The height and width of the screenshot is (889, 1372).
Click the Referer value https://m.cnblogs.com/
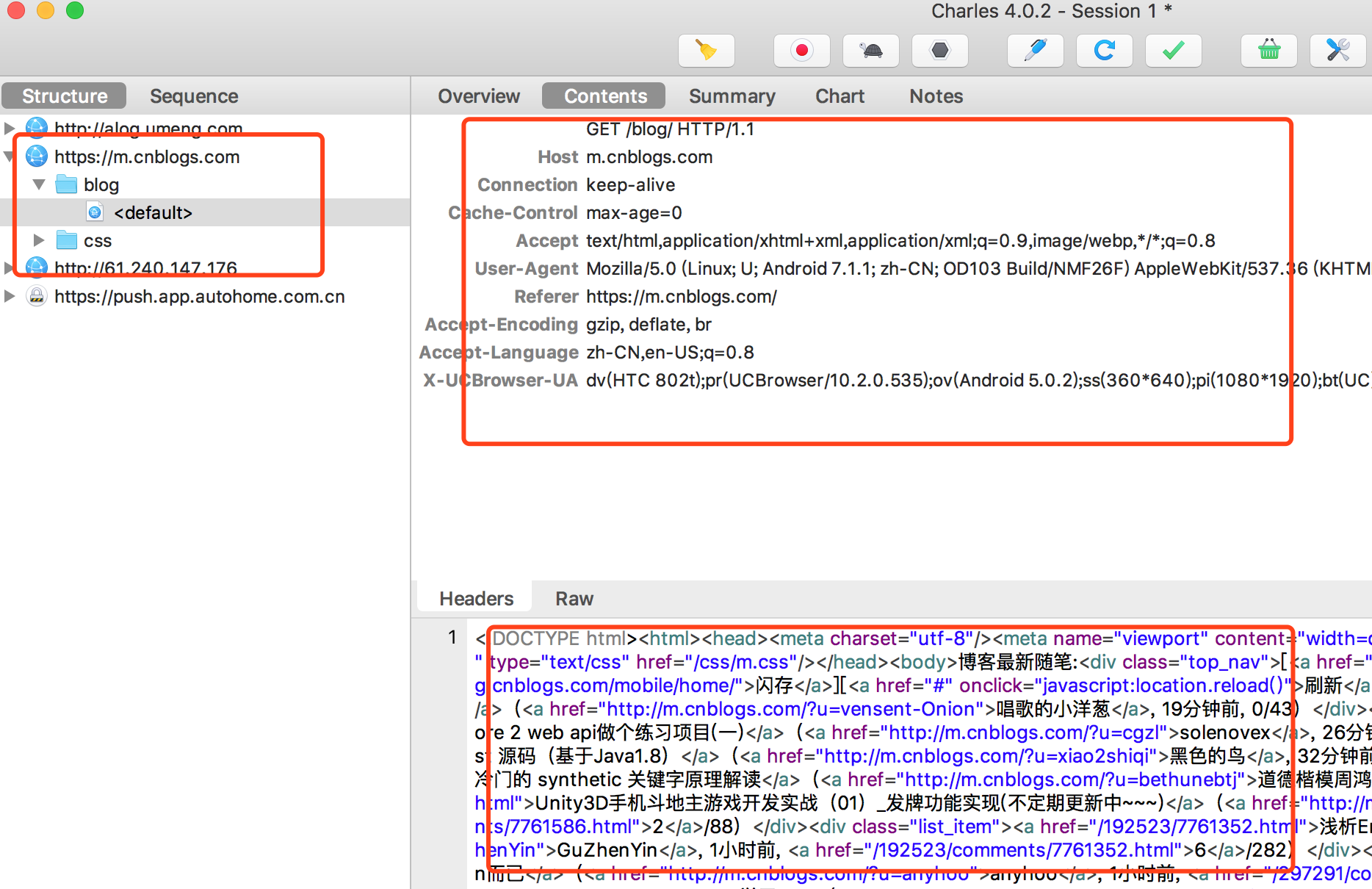[x=681, y=296]
